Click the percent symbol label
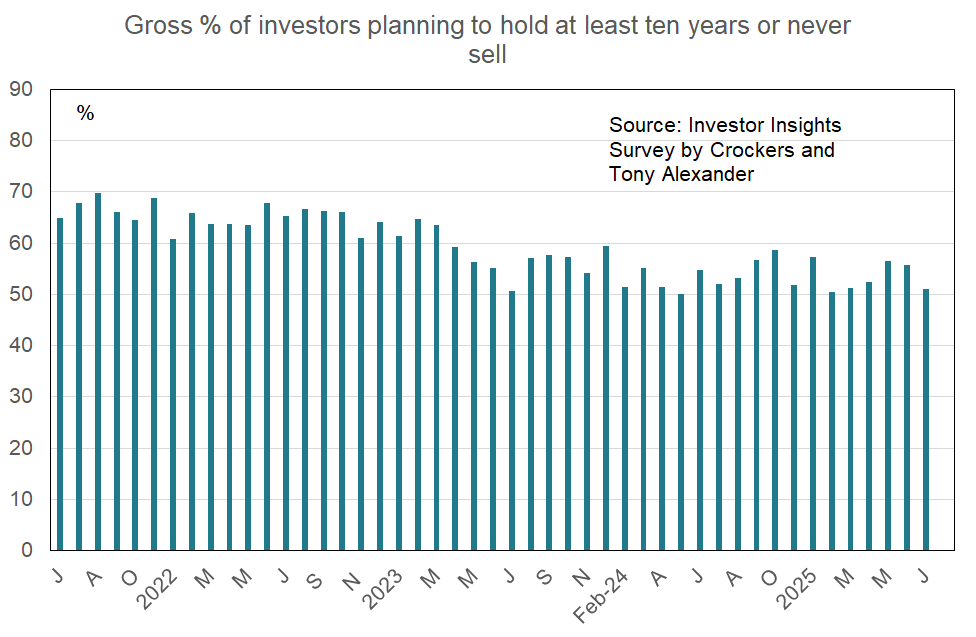The width and height of the screenshot is (976, 637). pos(85,113)
